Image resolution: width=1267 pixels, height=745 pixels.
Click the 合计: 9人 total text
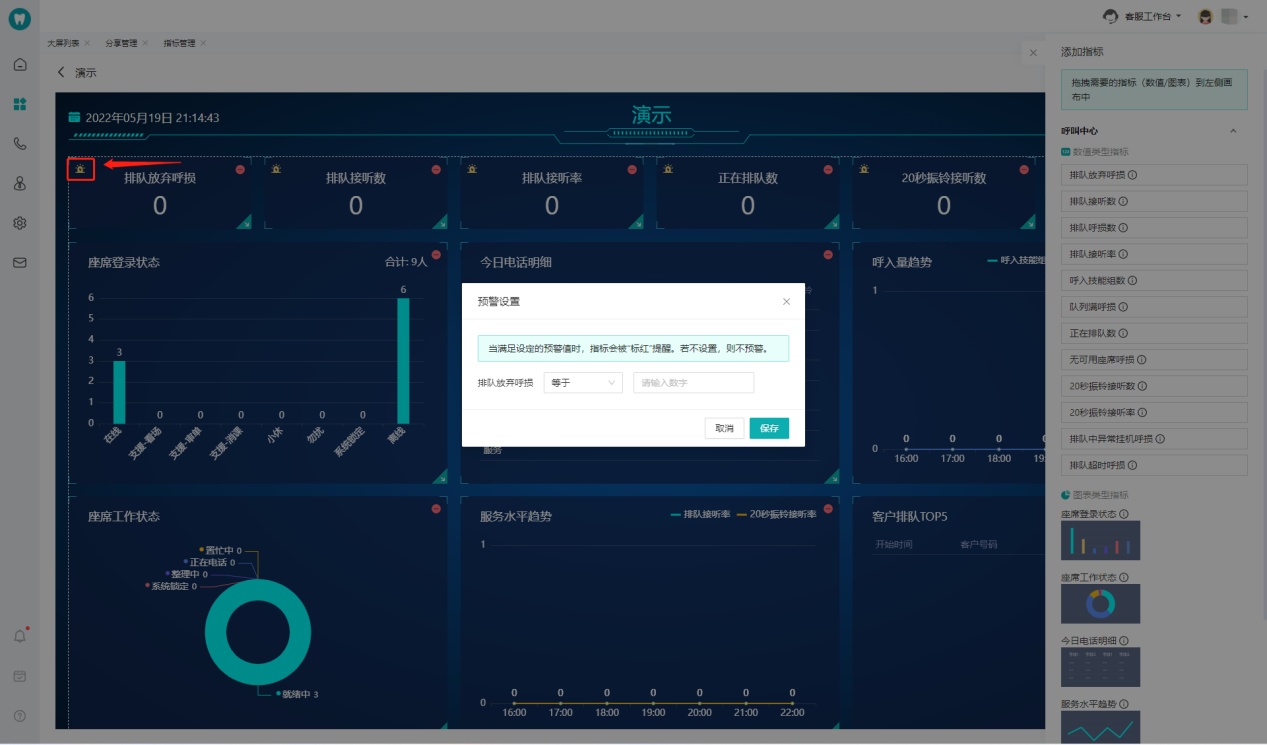click(x=406, y=262)
